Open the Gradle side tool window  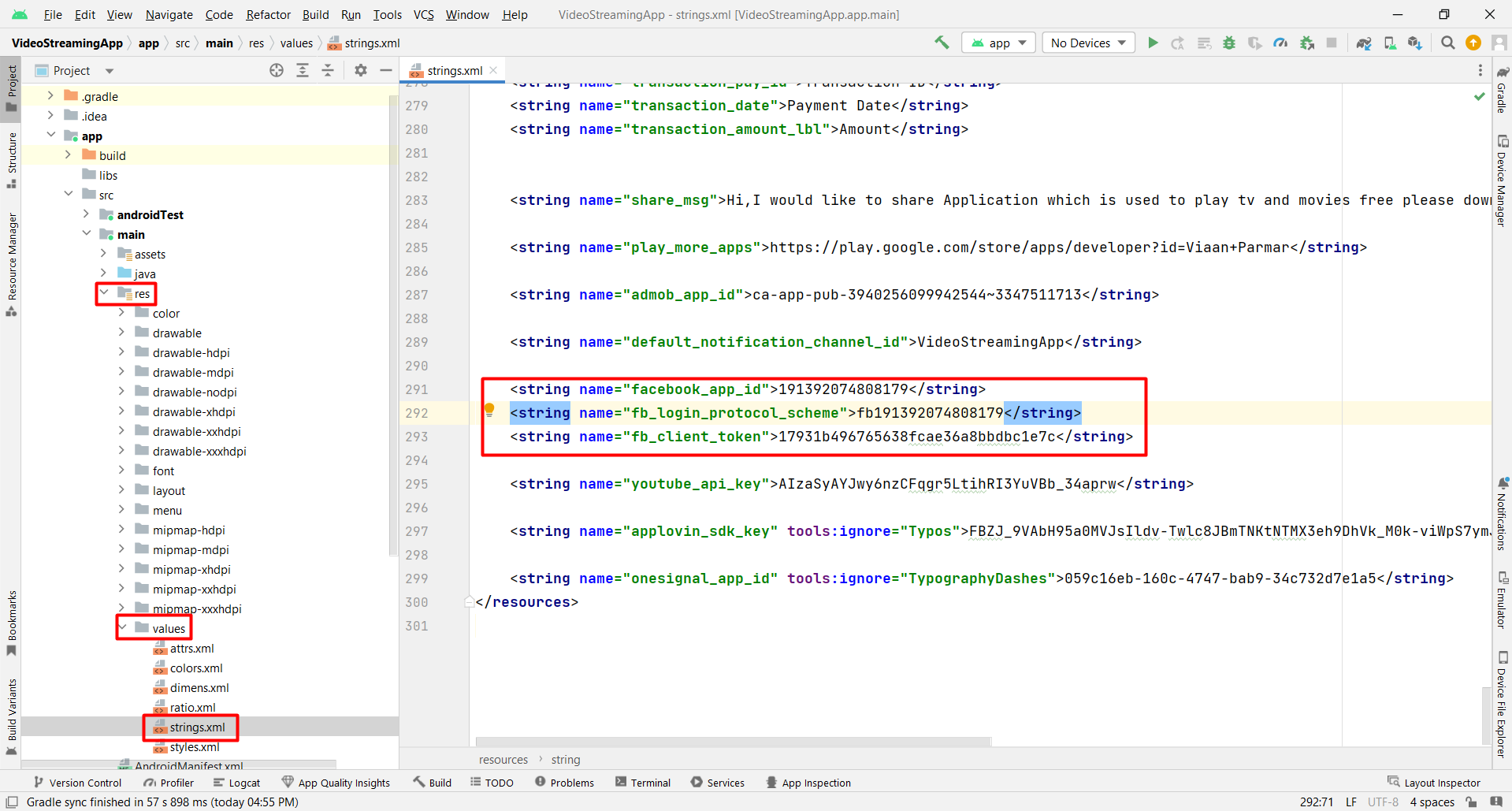coord(1502,89)
